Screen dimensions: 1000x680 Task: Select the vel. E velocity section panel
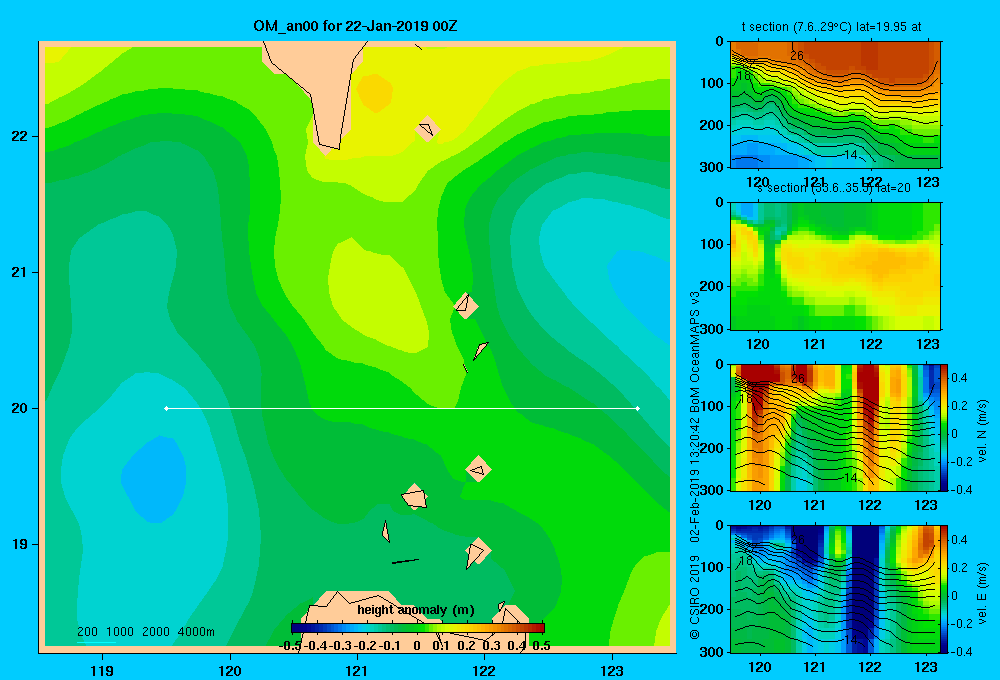835,589
